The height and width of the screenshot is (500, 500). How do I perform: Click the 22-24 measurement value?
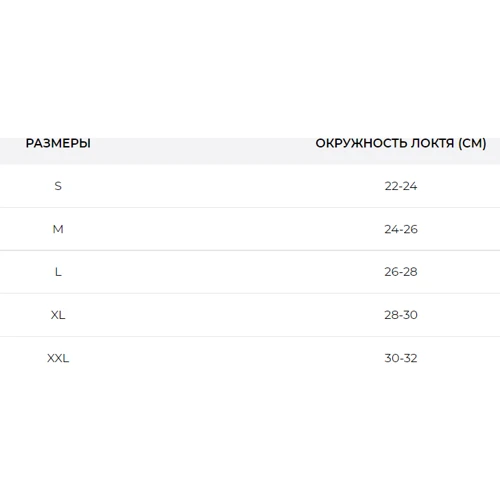[401, 186]
